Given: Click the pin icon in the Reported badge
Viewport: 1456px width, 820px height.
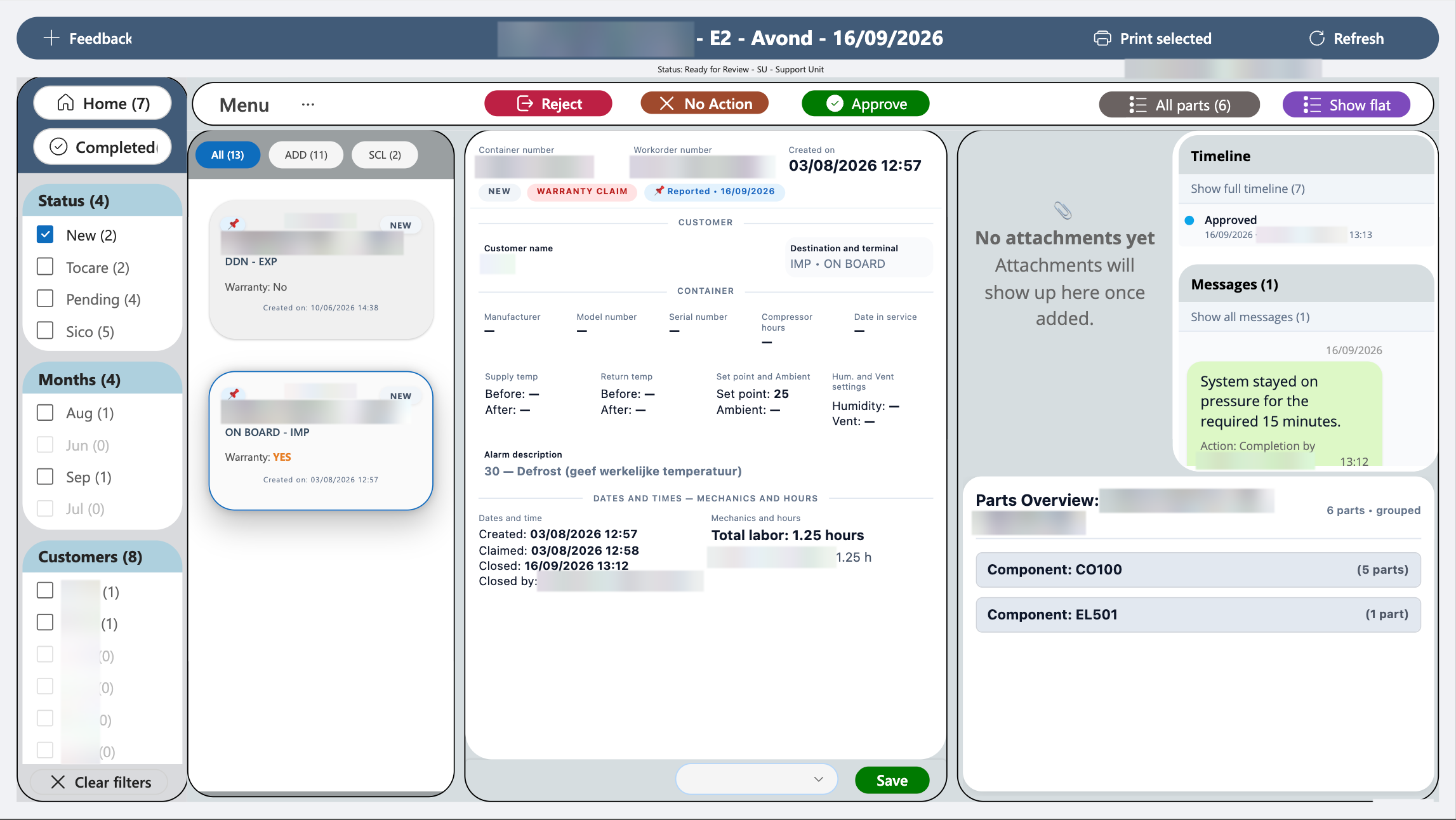Looking at the screenshot, I should pos(659,190).
